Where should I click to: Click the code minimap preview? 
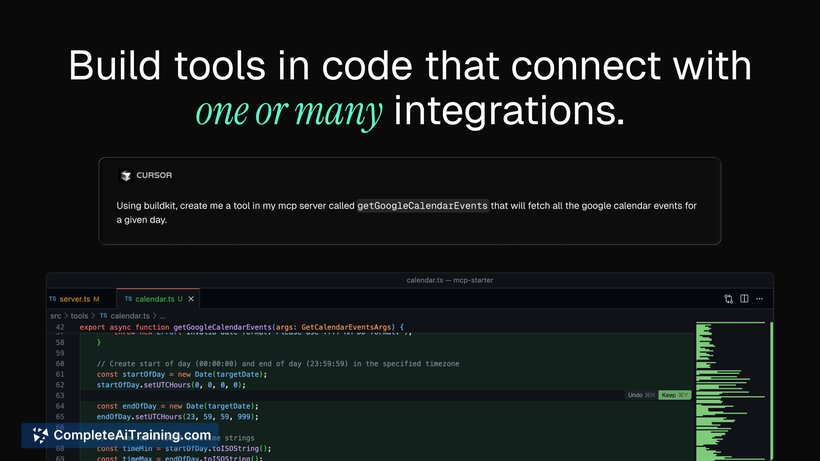[731, 391]
